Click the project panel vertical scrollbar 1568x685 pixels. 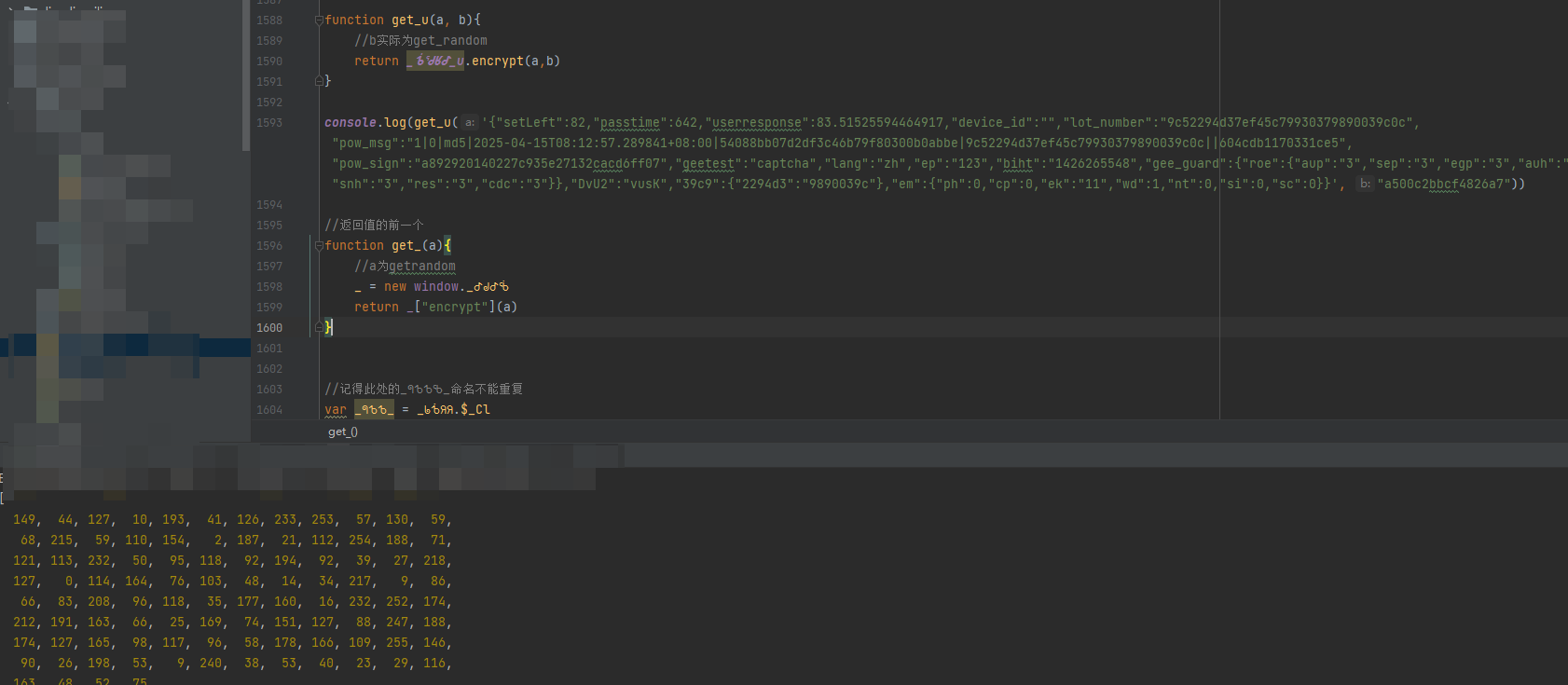click(246, 75)
